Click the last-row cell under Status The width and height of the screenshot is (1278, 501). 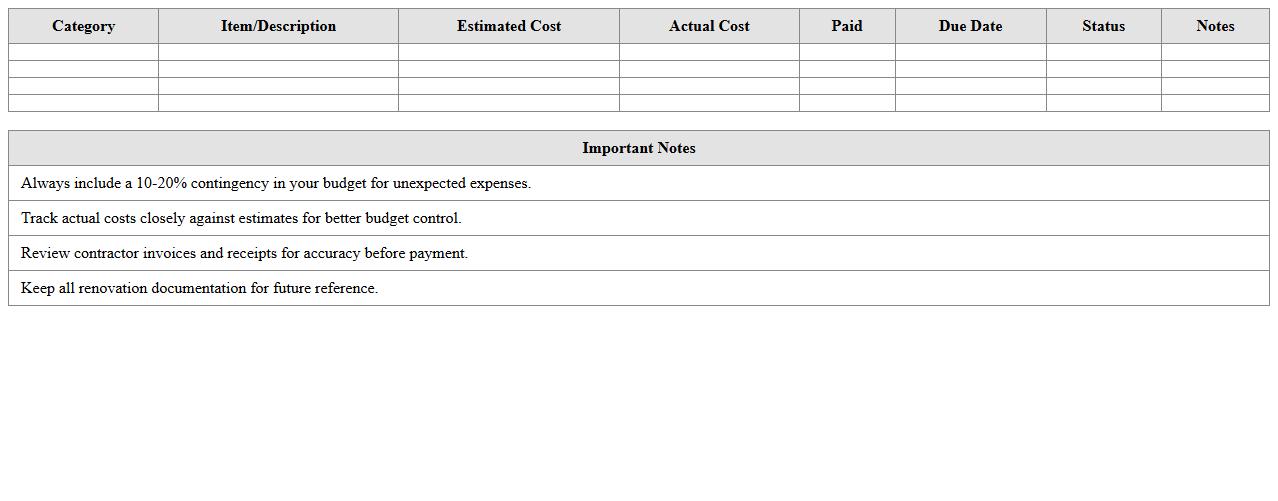(x=1103, y=103)
